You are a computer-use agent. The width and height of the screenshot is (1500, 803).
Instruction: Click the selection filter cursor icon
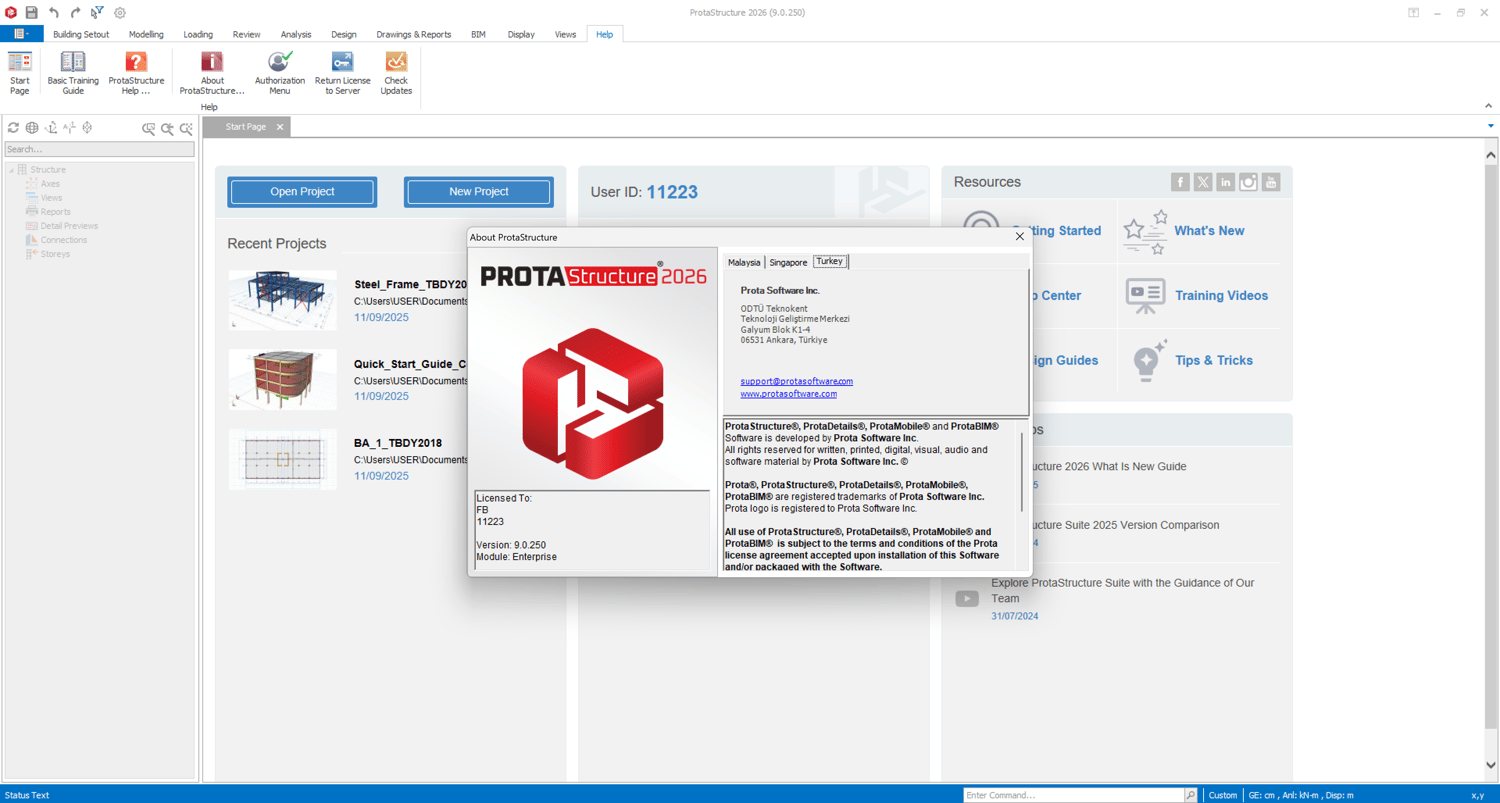[97, 13]
